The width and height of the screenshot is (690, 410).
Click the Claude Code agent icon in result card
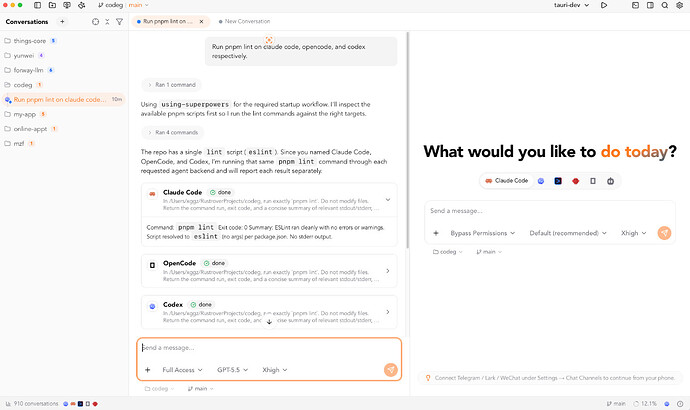[x=152, y=194]
